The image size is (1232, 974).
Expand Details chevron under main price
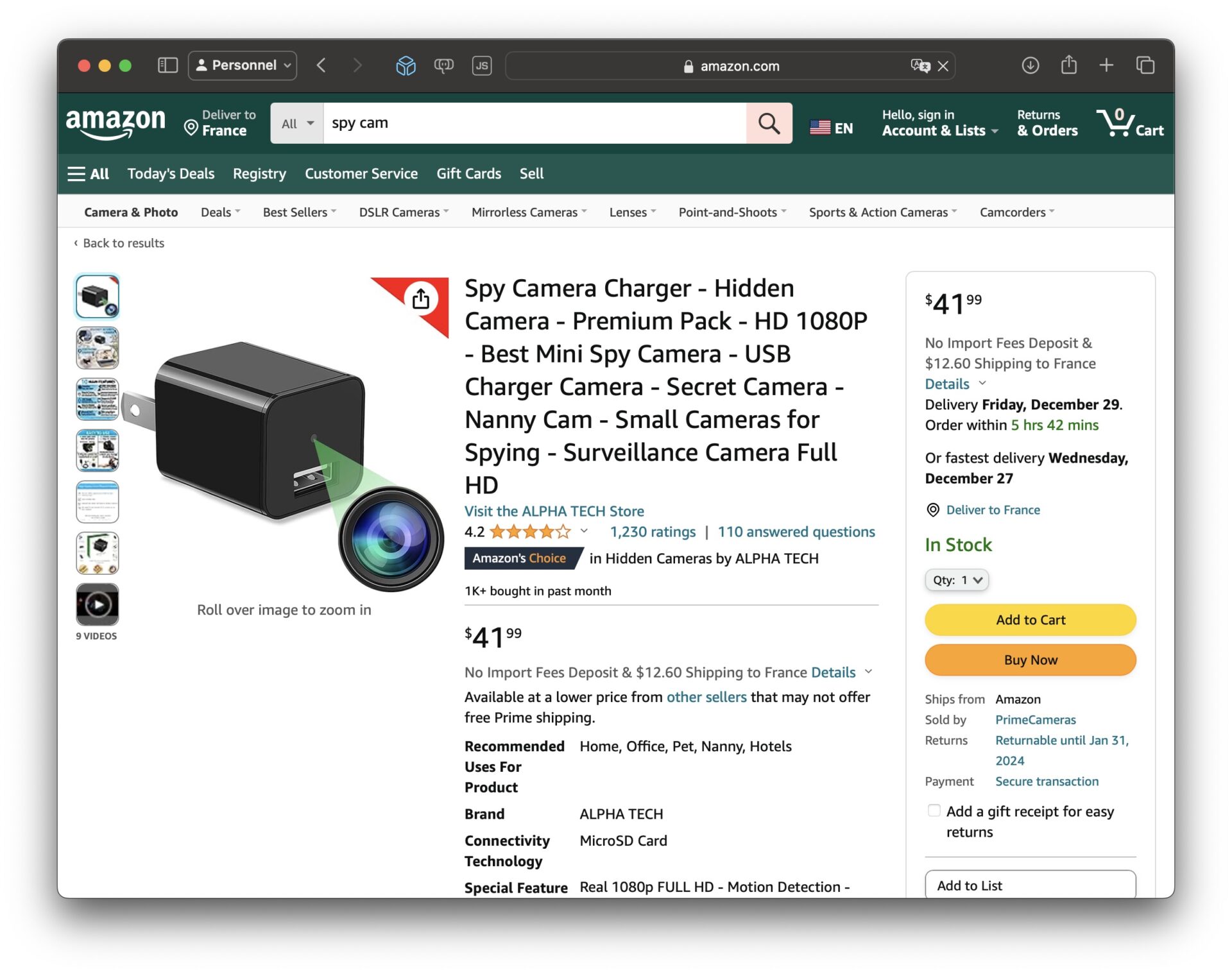click(x=869, y=672)
